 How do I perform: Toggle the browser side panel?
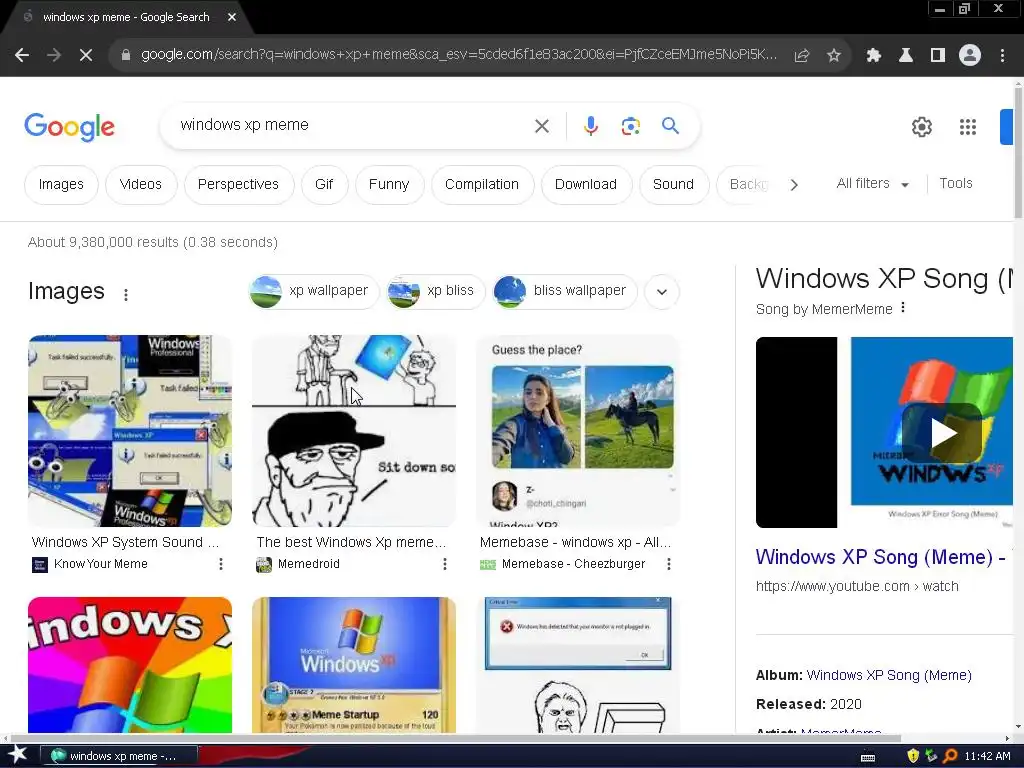tap(938, 56)
